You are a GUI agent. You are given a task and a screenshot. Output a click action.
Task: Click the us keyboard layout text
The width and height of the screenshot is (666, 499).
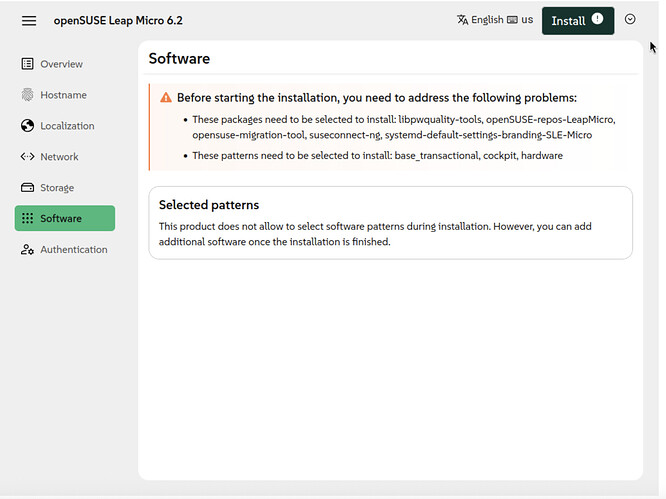pyautogui.click(x=527, y=20)
